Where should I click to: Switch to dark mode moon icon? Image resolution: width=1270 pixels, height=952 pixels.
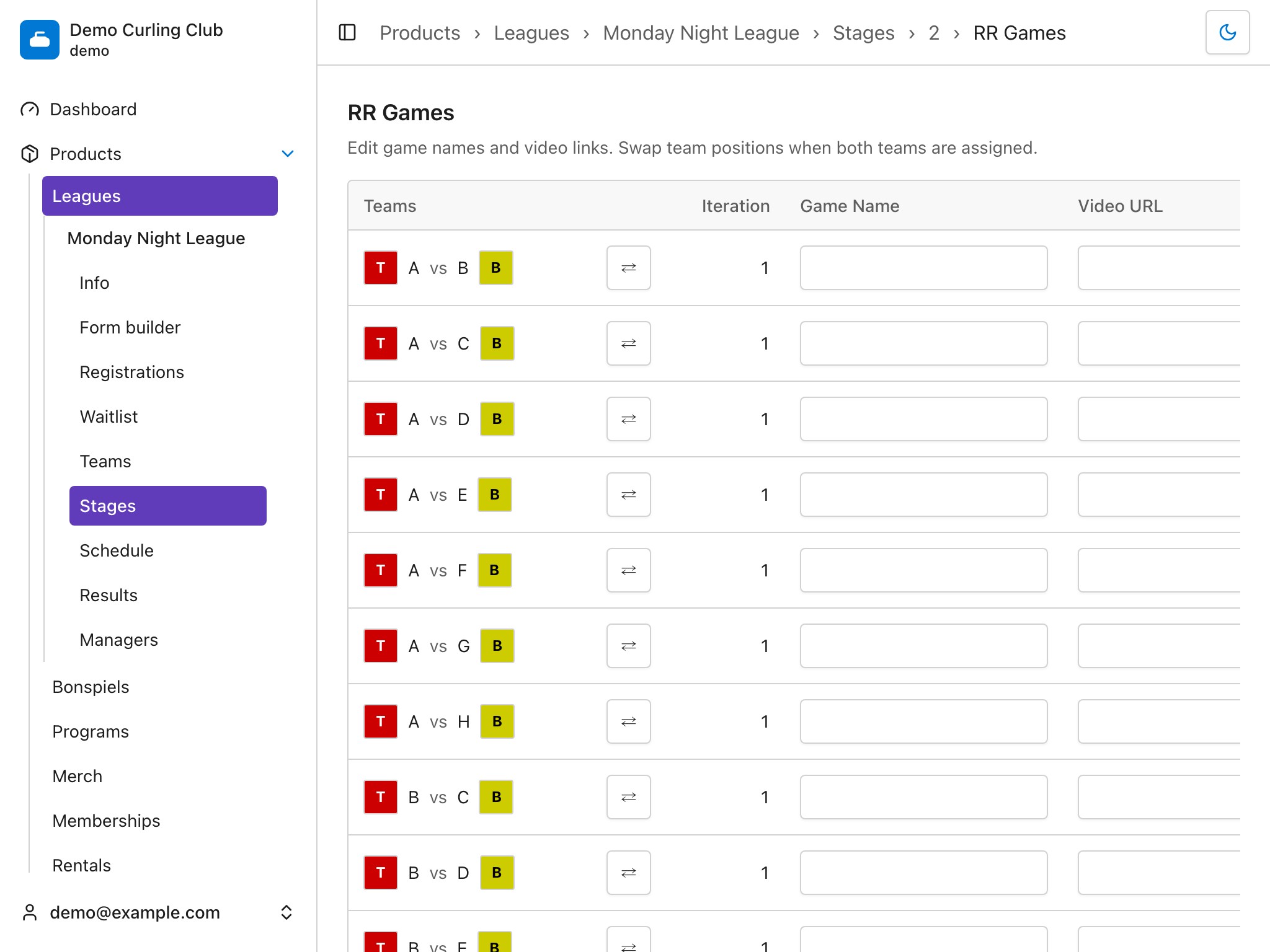(x=1227, y=32)
